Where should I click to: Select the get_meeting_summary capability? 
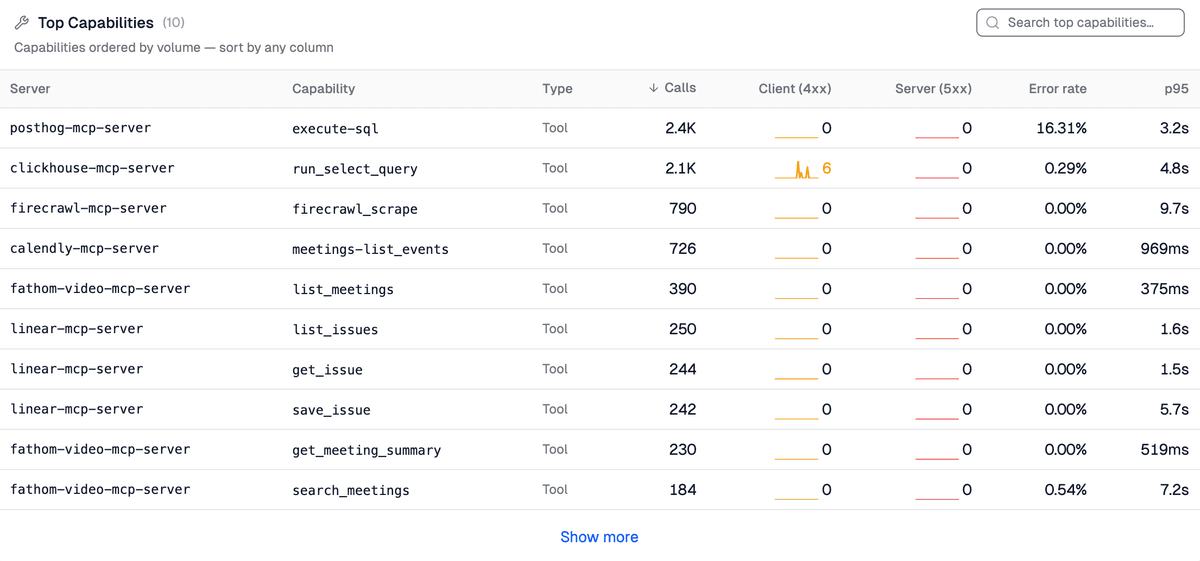[x=366, y=450]
